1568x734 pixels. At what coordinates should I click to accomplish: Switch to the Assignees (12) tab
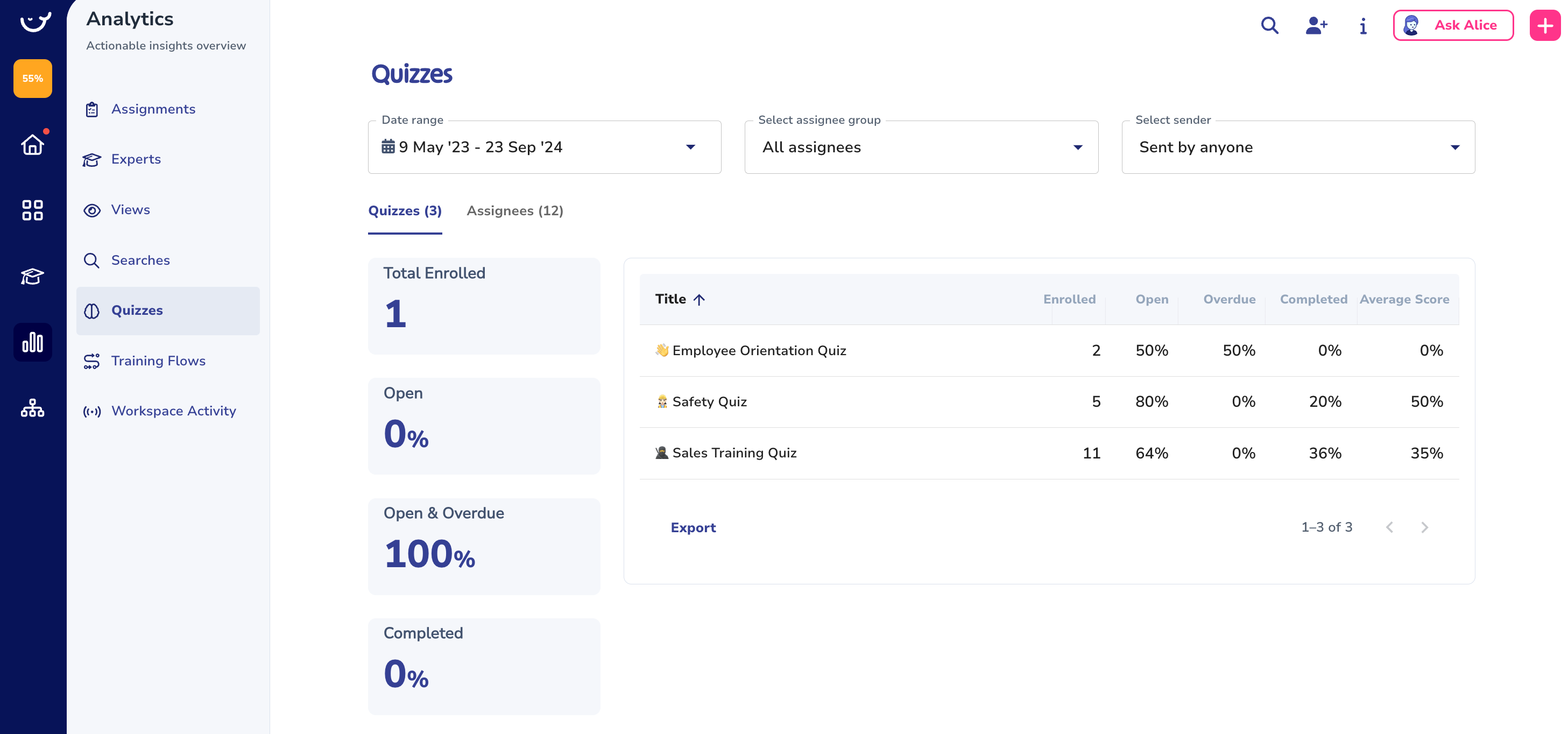click(x=515, y=210)
